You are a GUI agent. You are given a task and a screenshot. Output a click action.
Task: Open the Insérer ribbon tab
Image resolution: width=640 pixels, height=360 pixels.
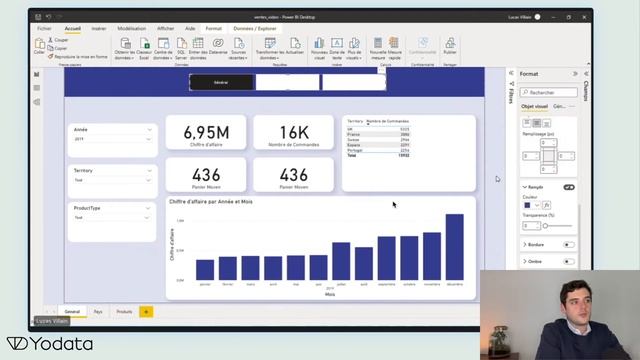tap(99, 29)
